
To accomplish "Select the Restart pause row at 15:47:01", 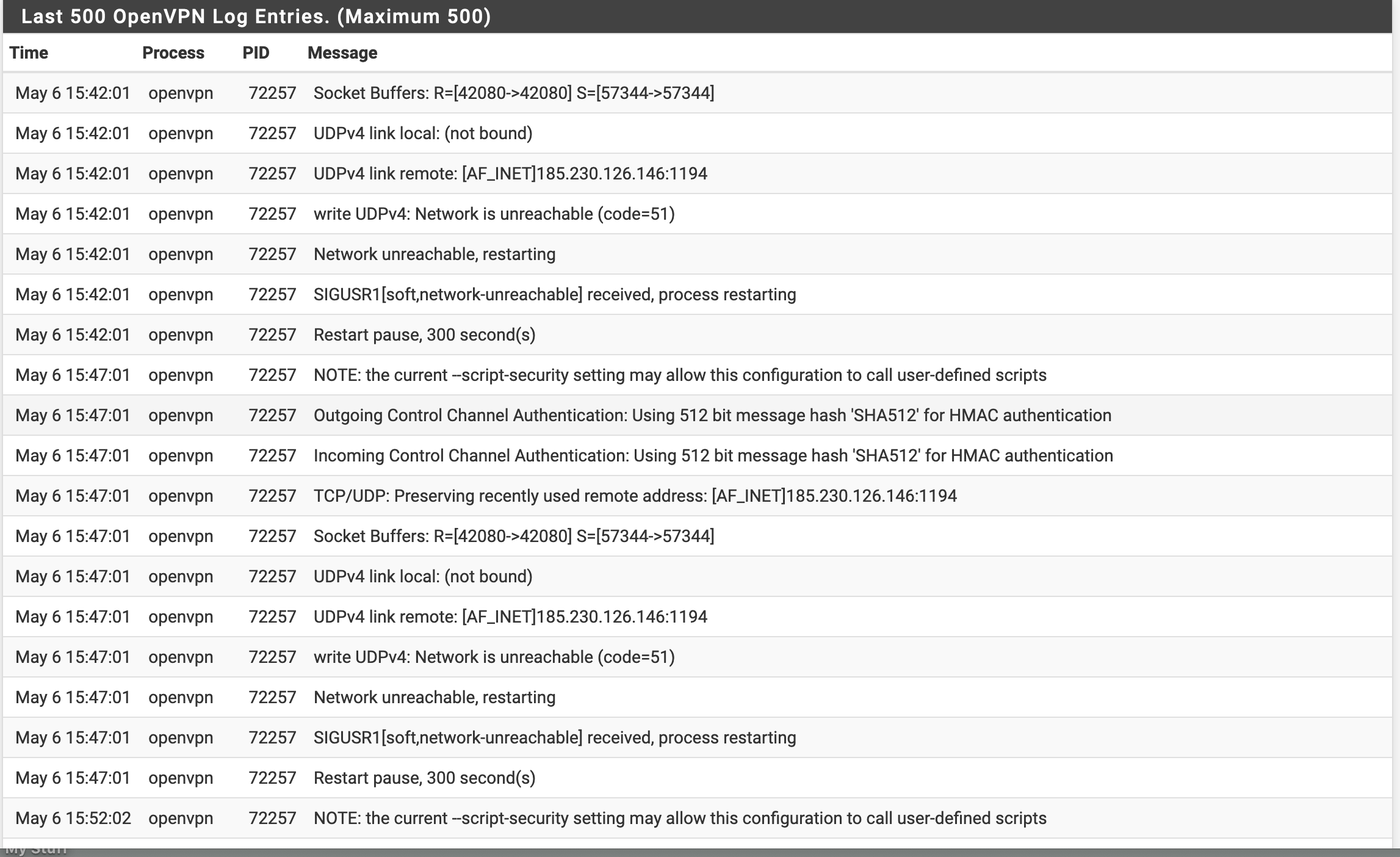I will (698, 778).
